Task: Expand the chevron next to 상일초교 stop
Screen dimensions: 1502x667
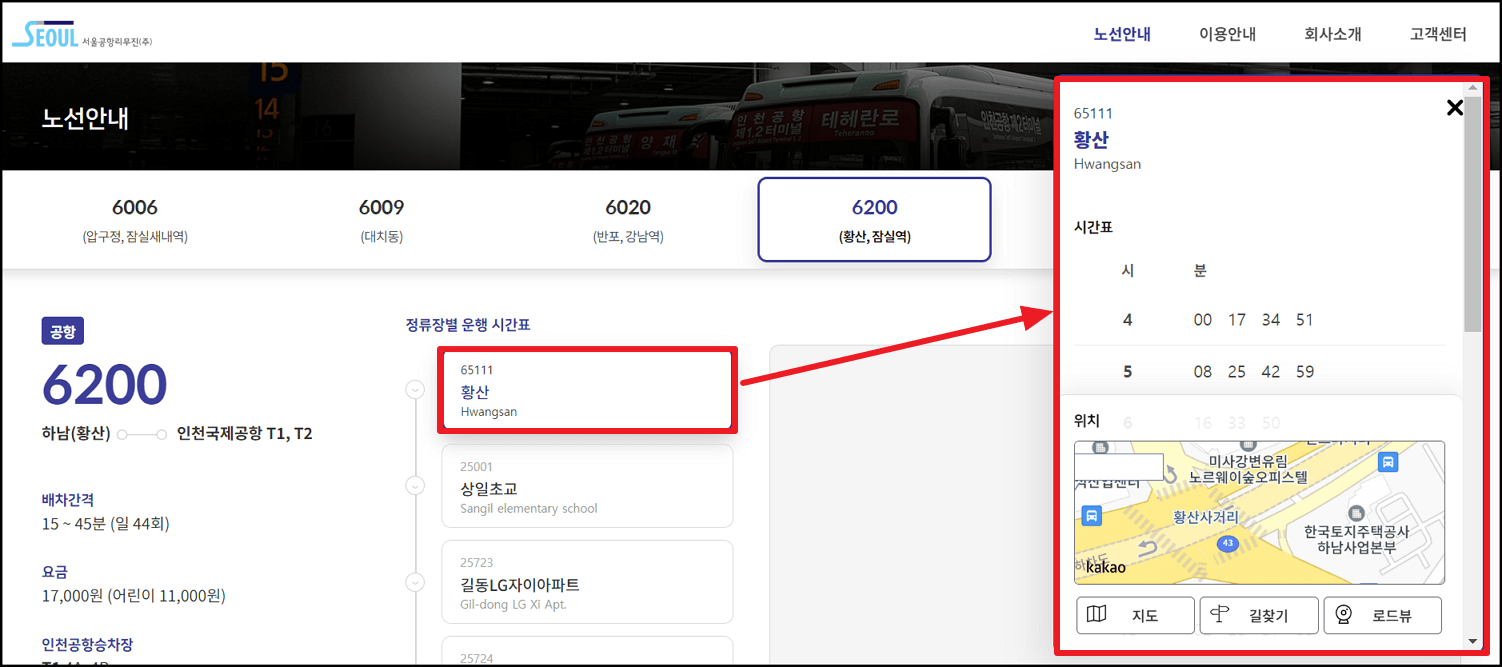Action: [416, 485]
